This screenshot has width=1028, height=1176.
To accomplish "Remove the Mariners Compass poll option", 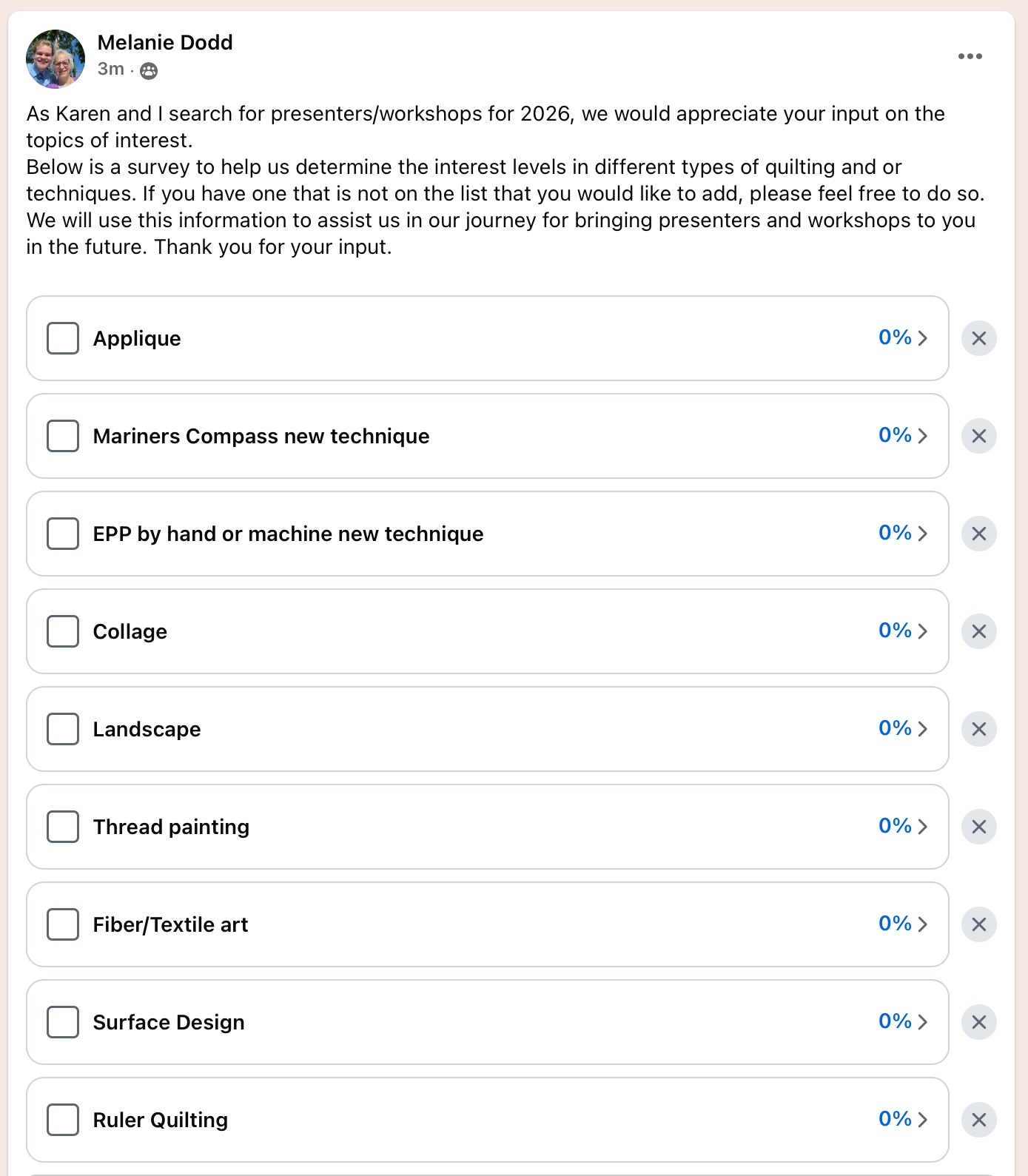I will click(978, 436).
